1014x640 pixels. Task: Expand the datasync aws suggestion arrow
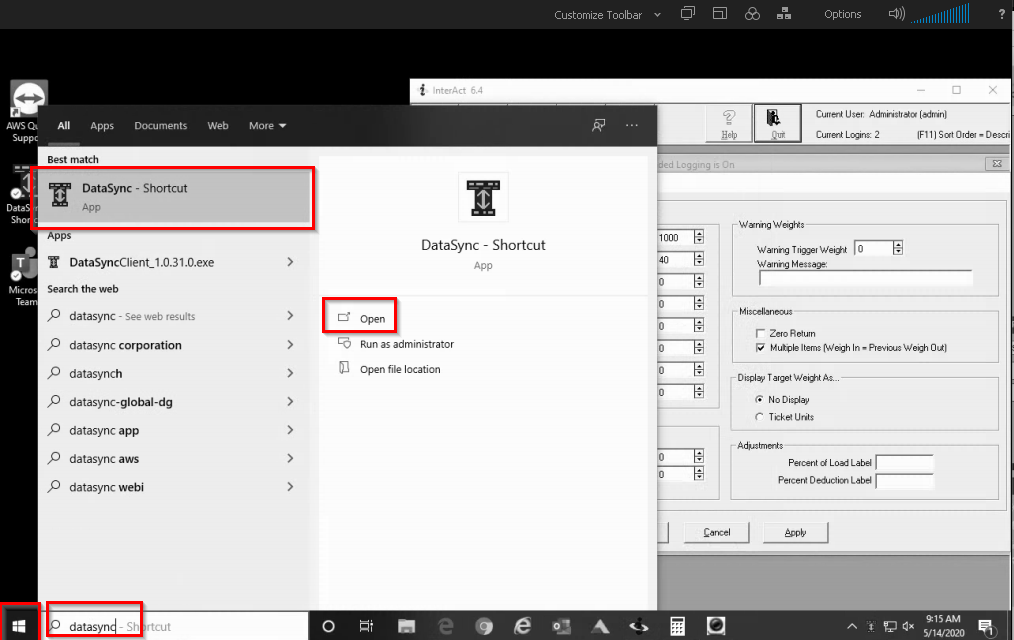[x=290, y=458]
